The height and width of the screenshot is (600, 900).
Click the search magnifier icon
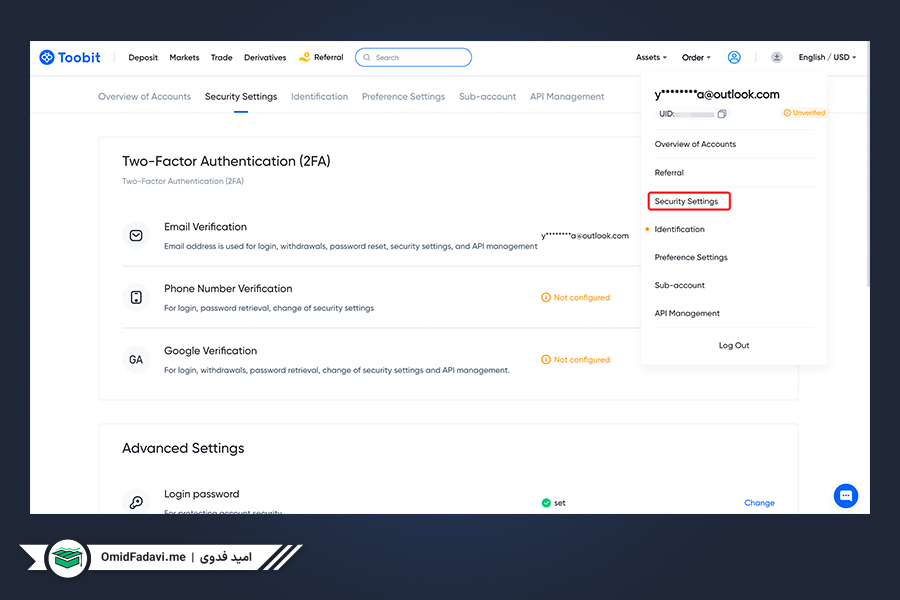point(367,57)
